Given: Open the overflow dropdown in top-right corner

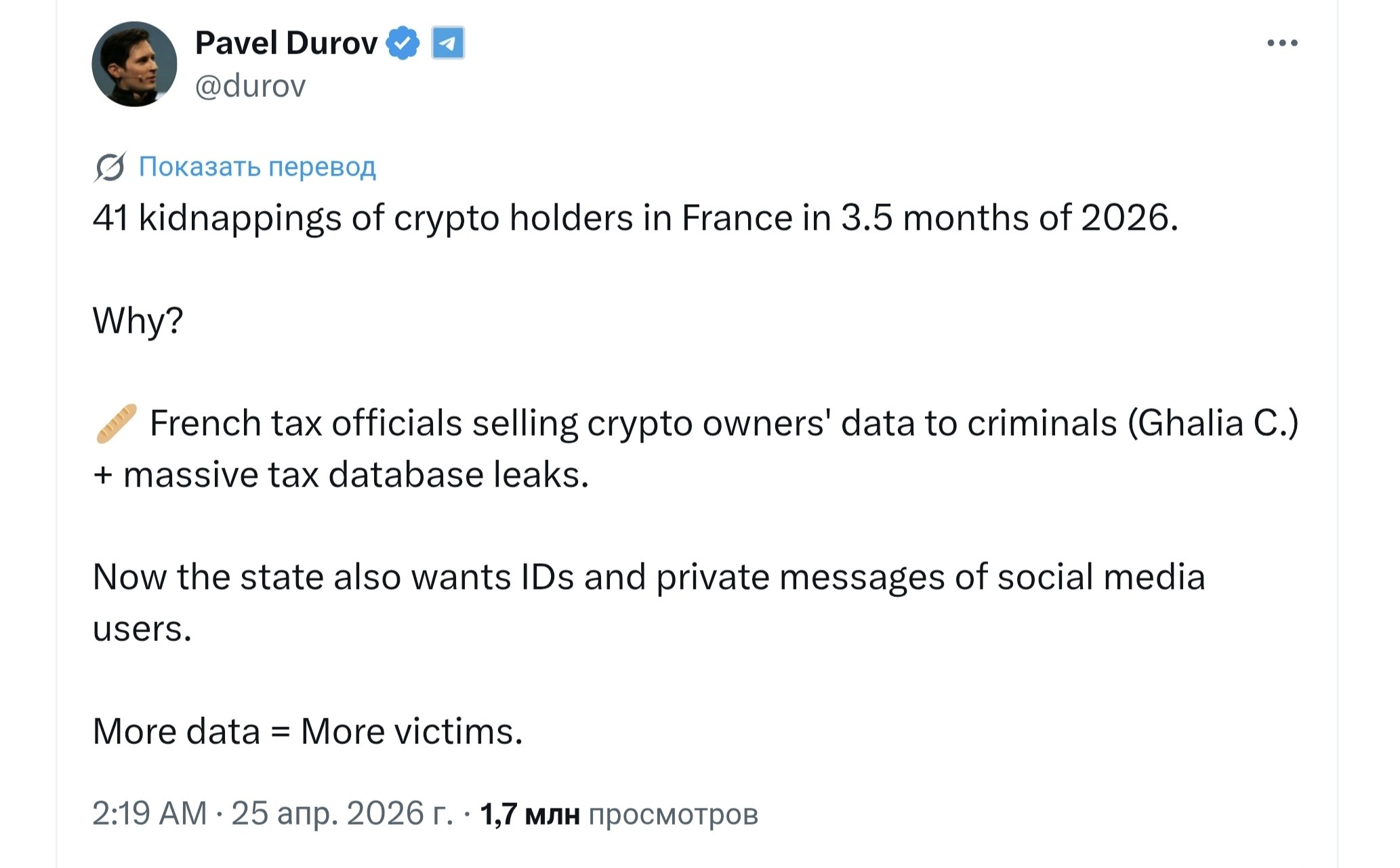Looking at the screenshot, I should point(1282,42).
